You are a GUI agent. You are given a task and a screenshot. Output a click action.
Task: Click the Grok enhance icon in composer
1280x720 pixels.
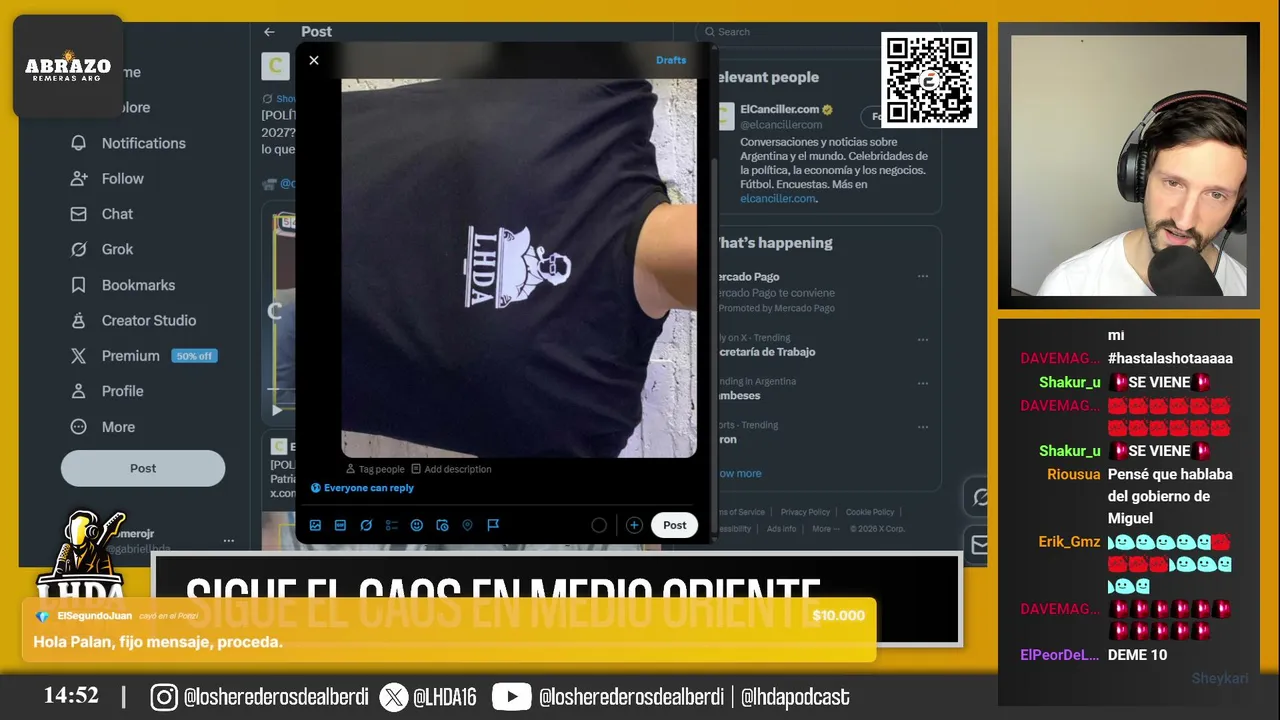point(366,525)
